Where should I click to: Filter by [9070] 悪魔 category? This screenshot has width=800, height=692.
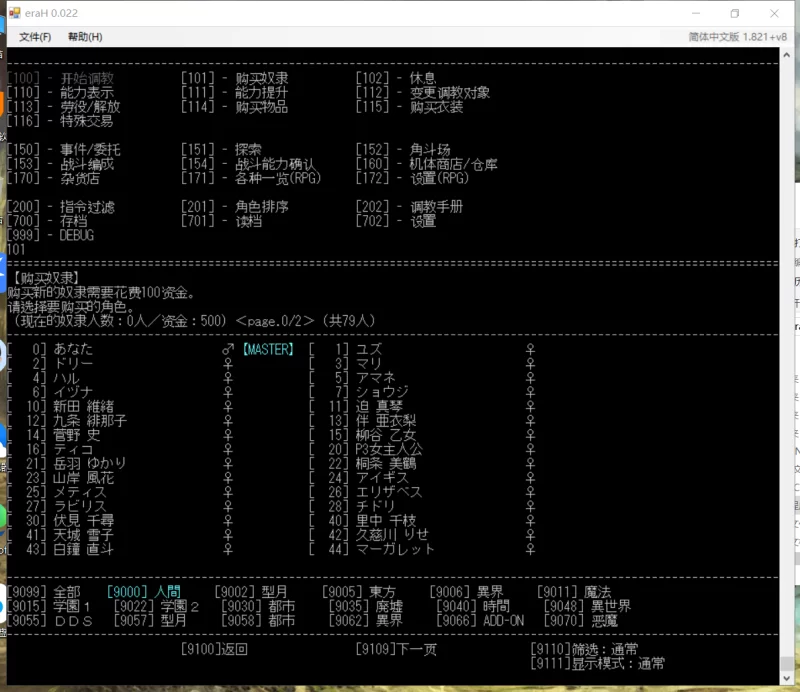pos(581,621)
